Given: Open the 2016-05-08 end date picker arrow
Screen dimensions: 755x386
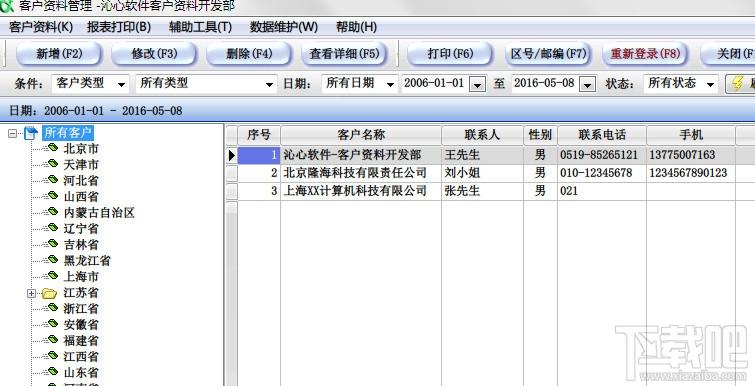Looking at the screenshot, I should click(587, 85).
